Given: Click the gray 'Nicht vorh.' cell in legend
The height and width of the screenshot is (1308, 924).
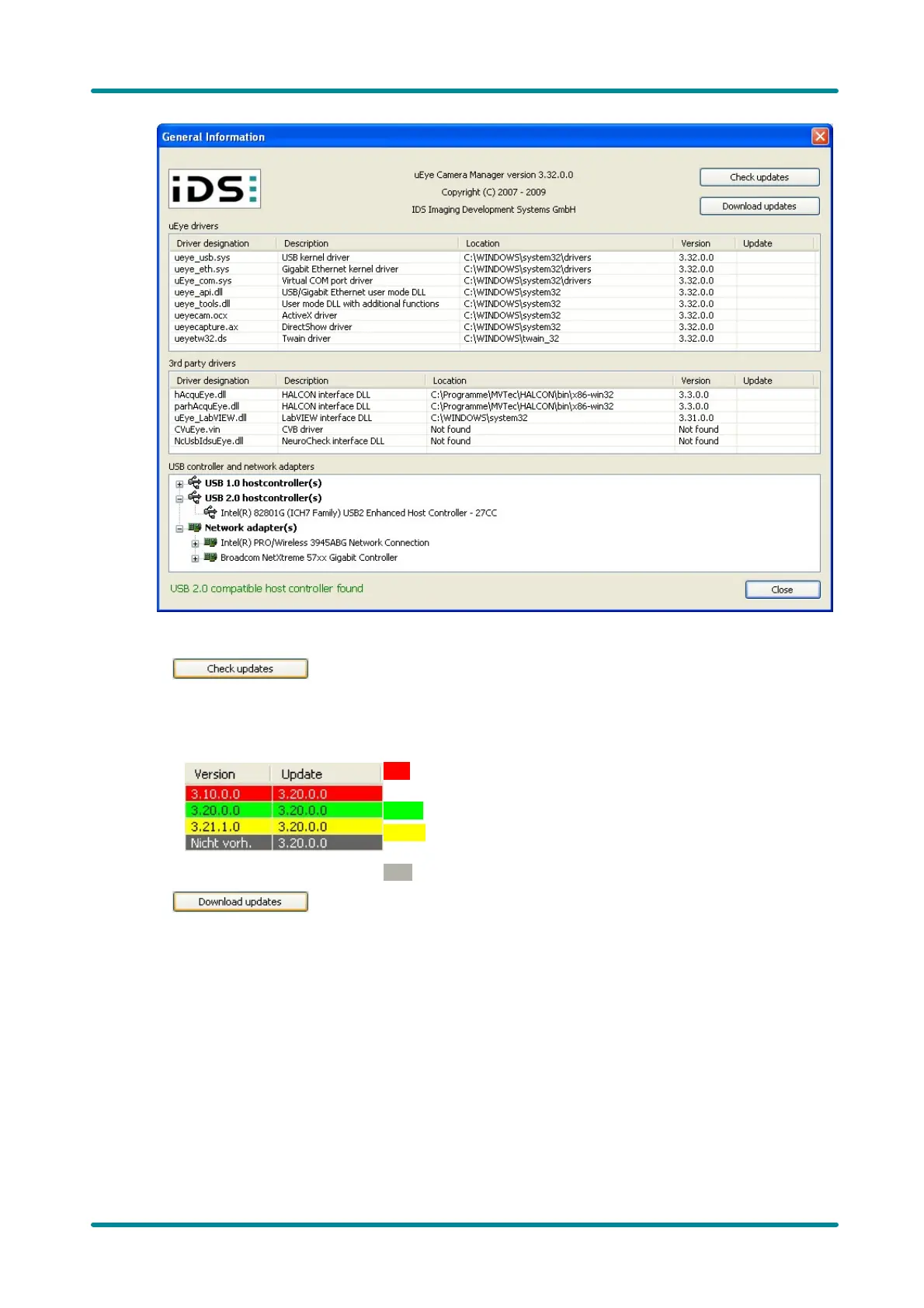Looking at the screenshot, I should 228,843.
